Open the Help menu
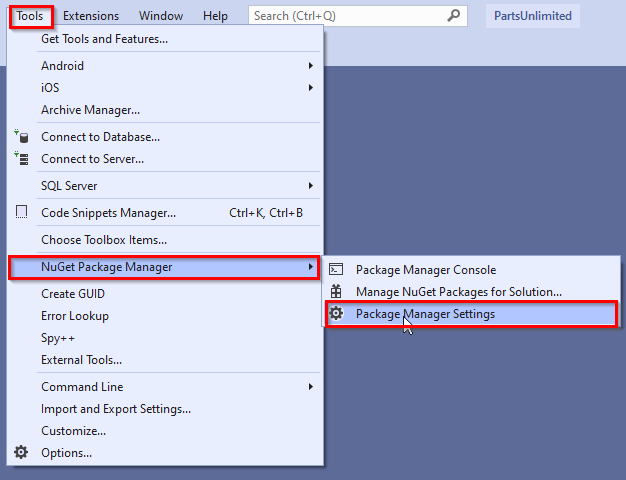This screenshot has width=626, height=480. (x=215, y=16)
